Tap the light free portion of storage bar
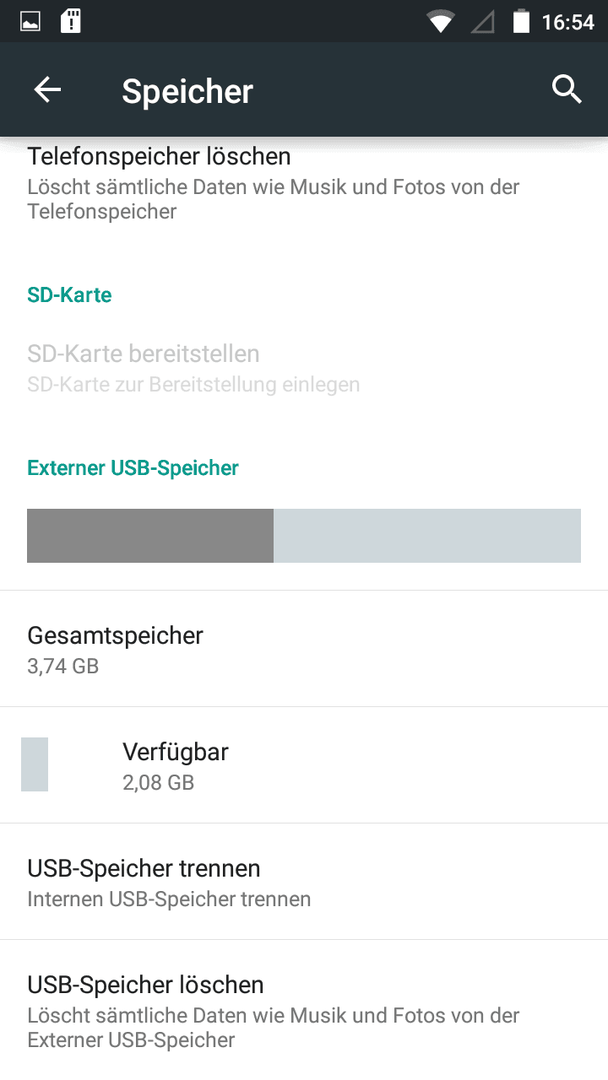 (427, 536)
